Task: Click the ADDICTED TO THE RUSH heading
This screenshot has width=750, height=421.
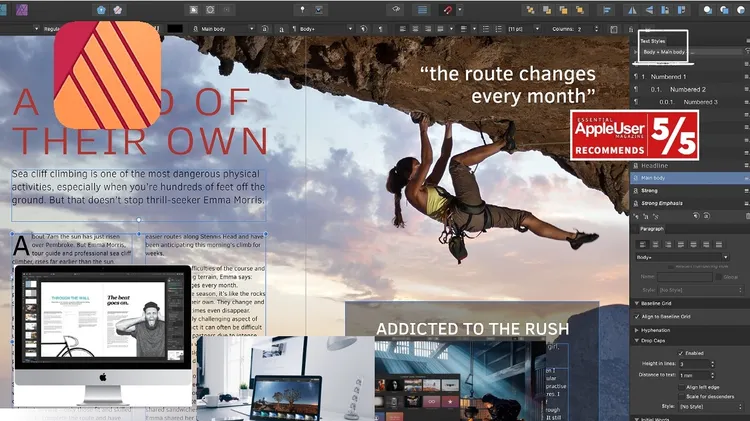Action: click(472, 329)
